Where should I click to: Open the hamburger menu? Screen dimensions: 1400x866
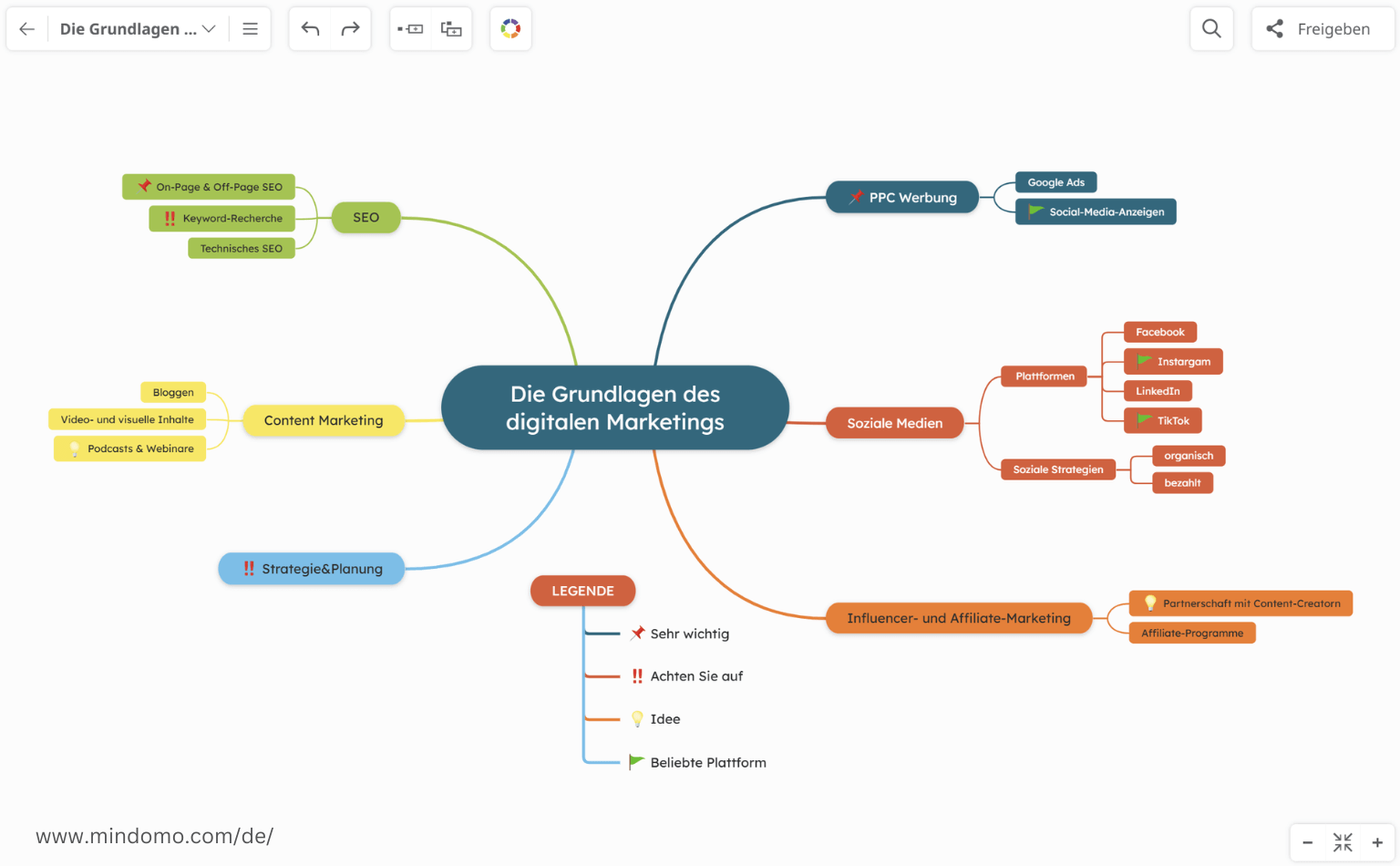click(250, 29)
